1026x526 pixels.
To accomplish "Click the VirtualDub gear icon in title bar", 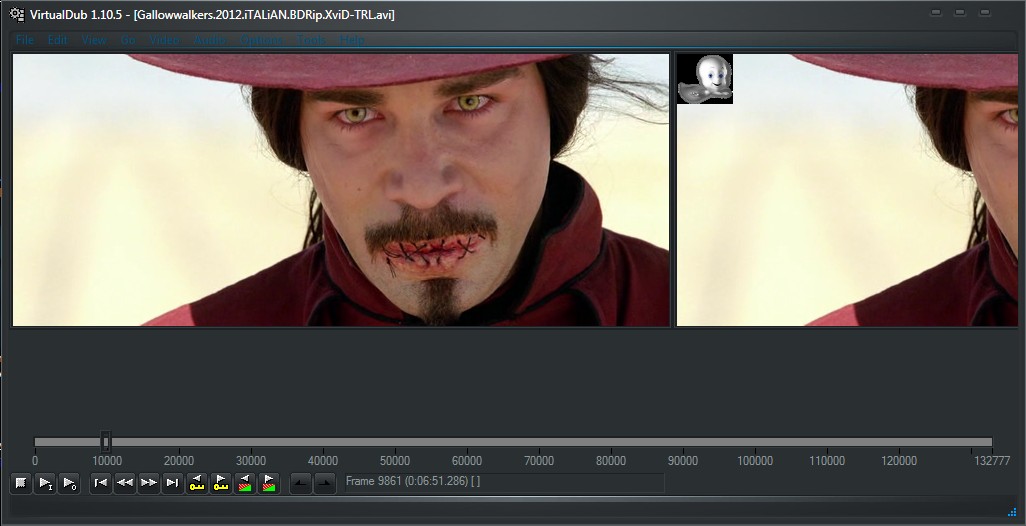I will (17, 14).
